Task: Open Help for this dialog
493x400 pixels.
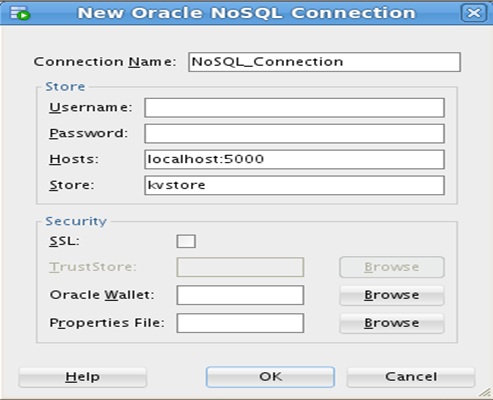Action: point(83,377)
